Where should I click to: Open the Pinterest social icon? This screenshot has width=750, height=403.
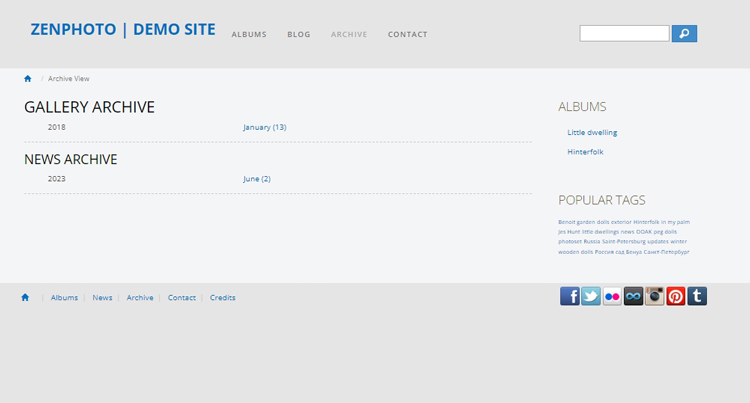coord(676,296)
